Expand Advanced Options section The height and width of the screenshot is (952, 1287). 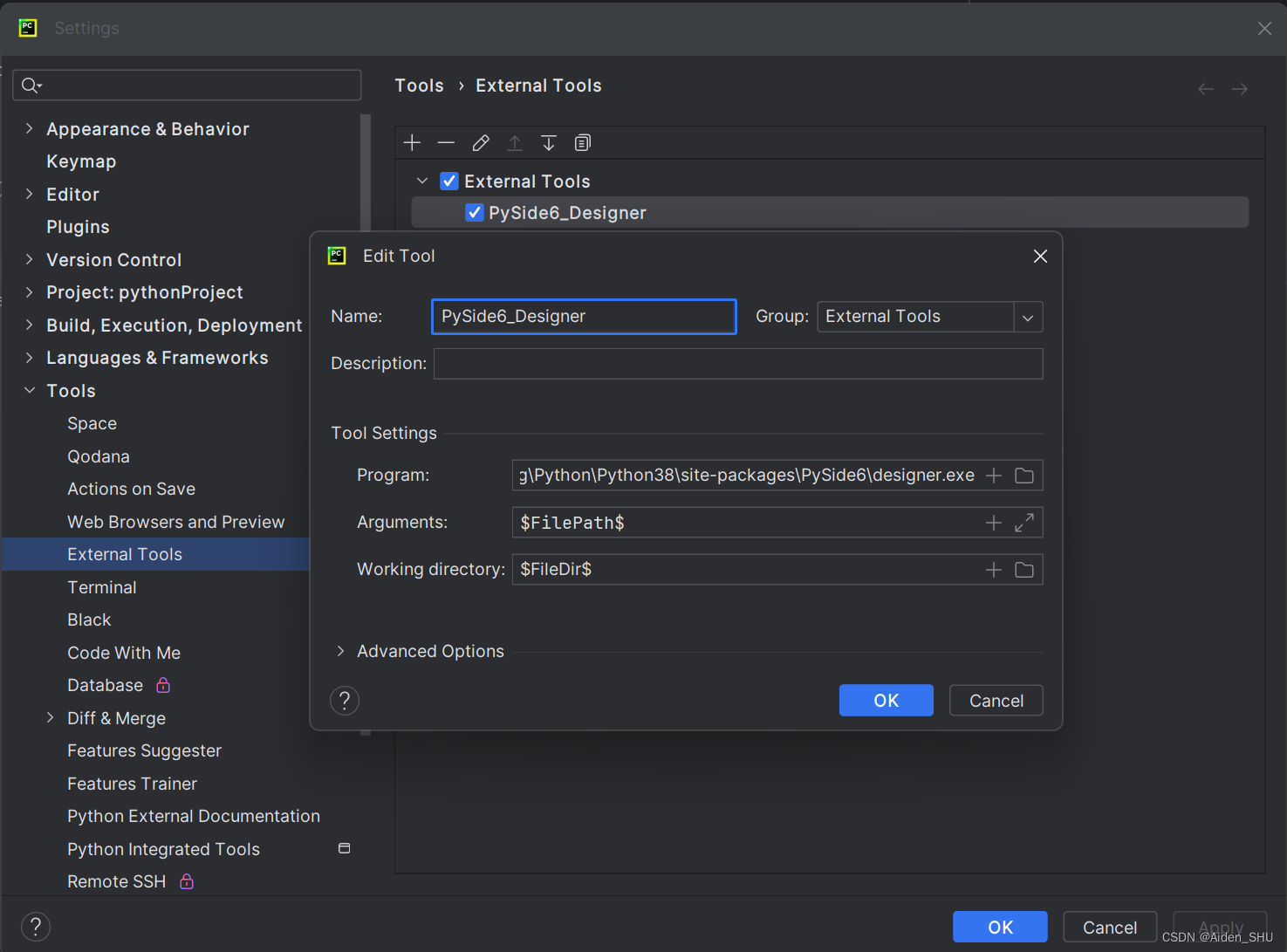(x=341, y=651)
